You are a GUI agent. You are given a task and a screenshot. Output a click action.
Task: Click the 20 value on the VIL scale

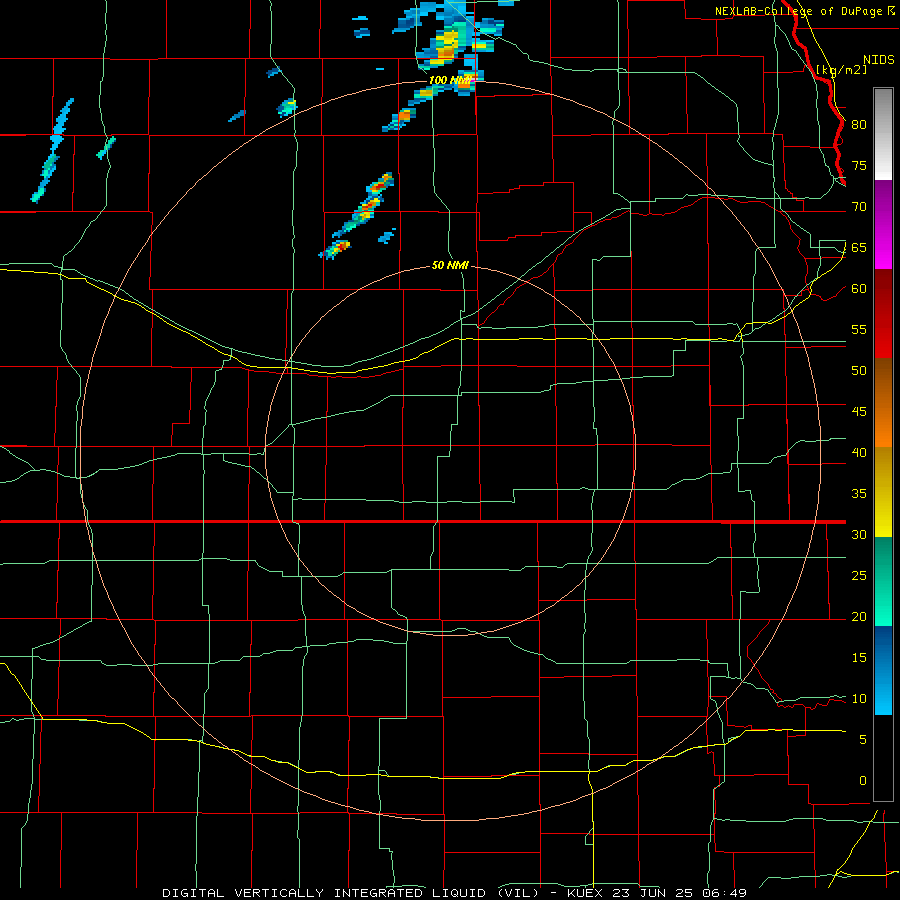tap(859, 617)
